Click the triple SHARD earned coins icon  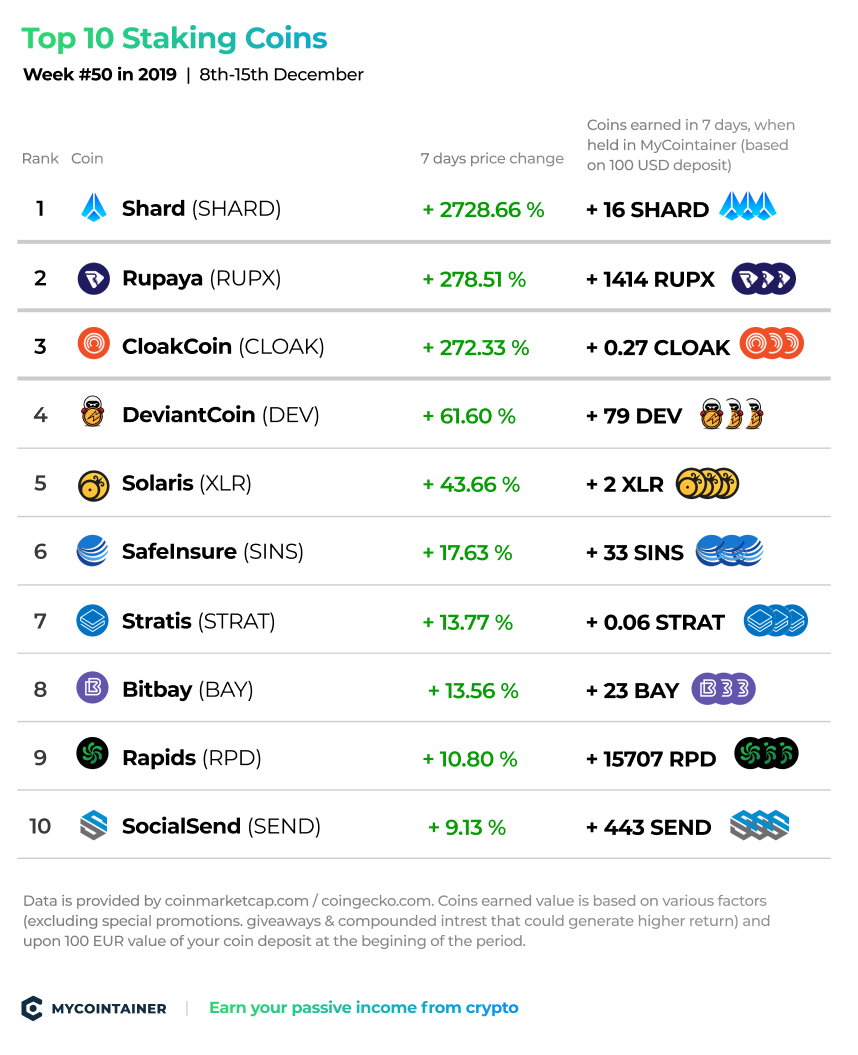(748, 206)
